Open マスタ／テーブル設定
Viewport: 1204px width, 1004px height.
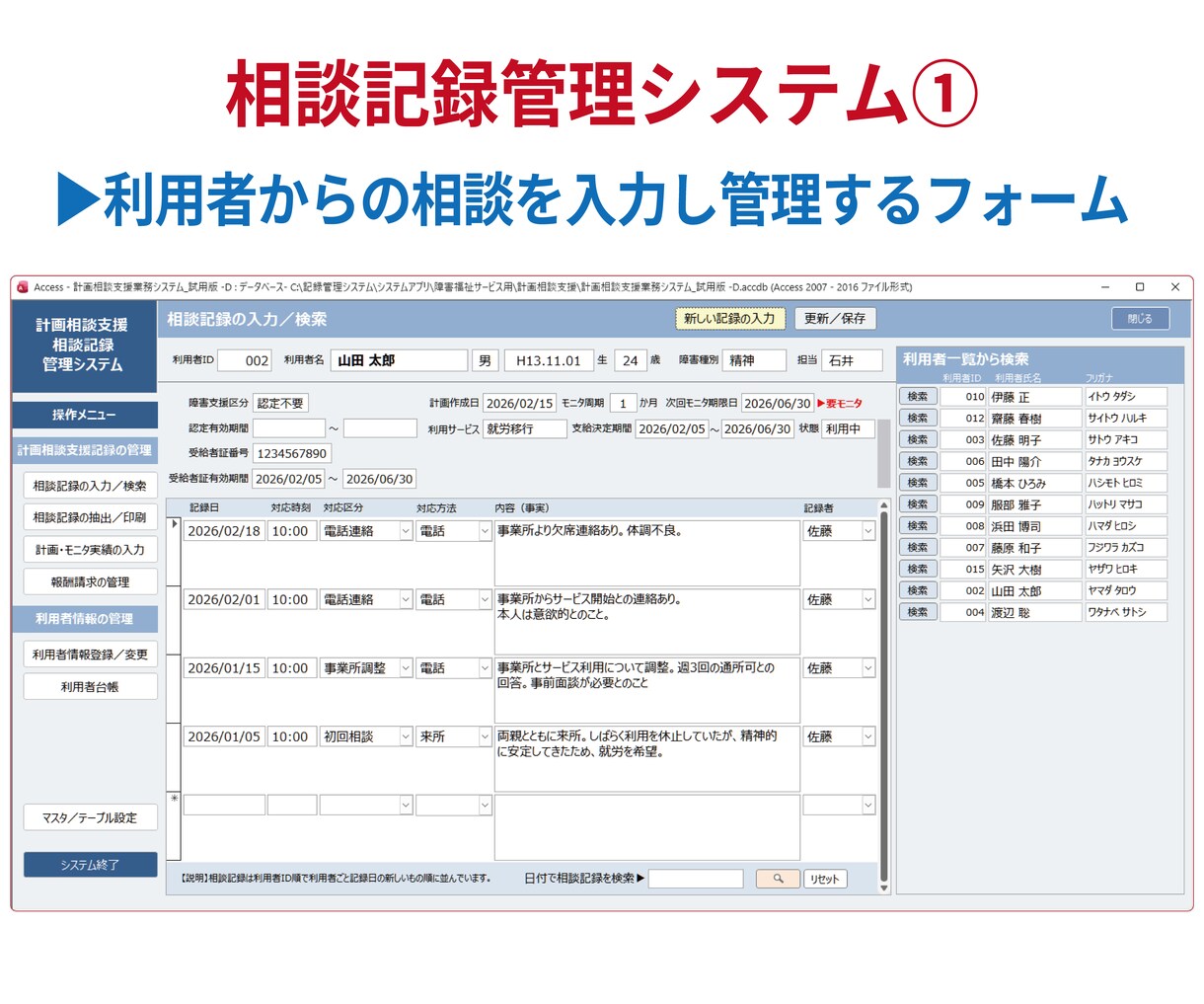[x=90, y=817]
